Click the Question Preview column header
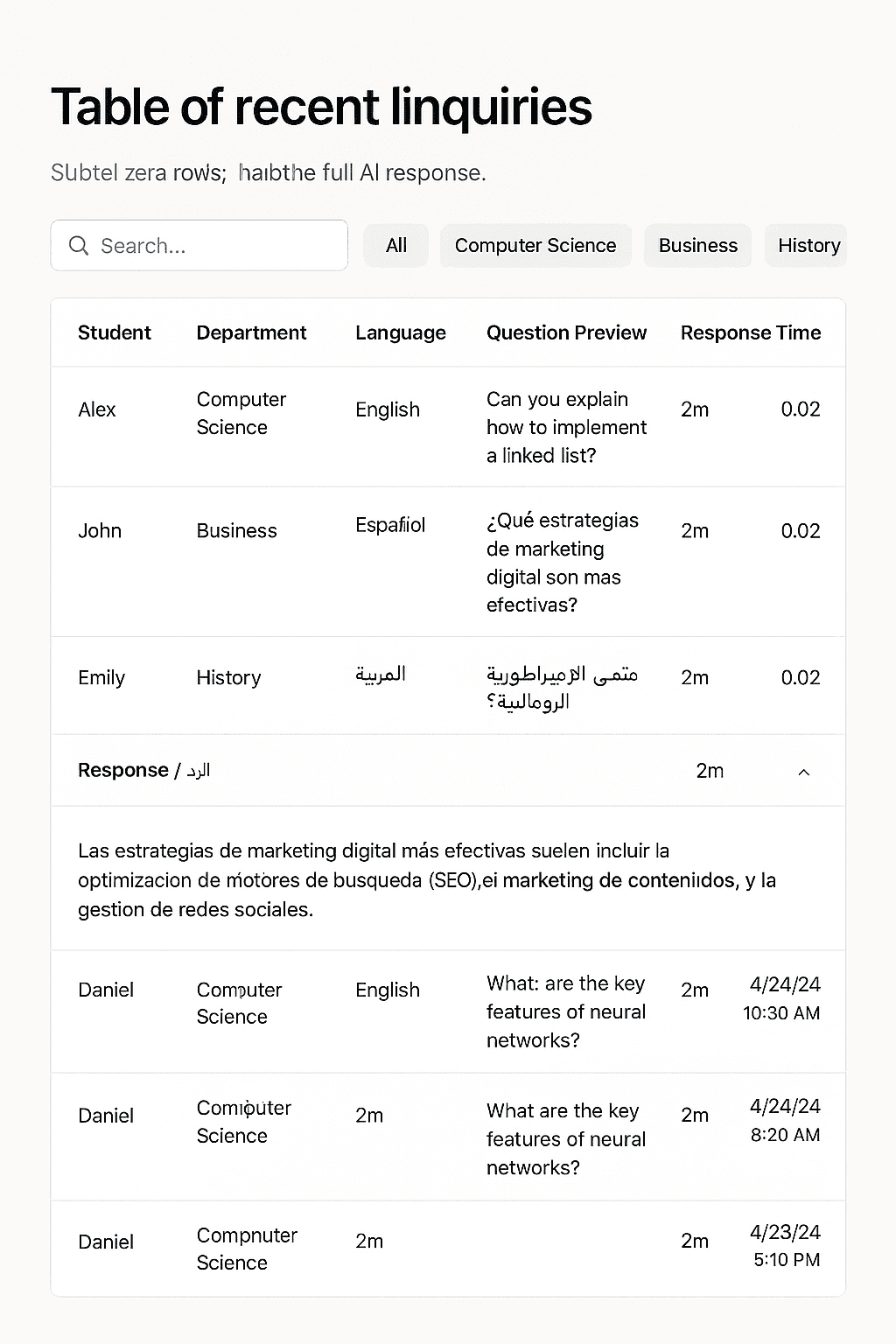Image resolution: width=896 pixels, height=1344 pixels. click(x=566, y=333)
